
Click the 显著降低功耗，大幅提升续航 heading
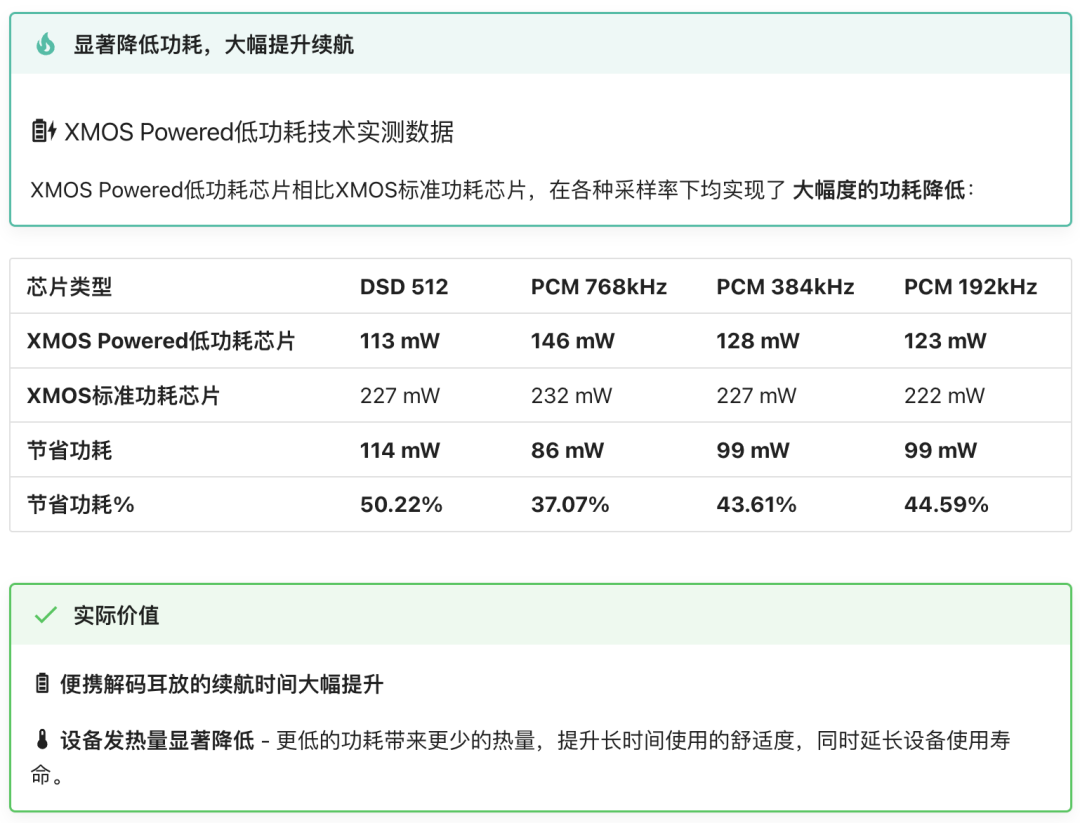(214, 44)
